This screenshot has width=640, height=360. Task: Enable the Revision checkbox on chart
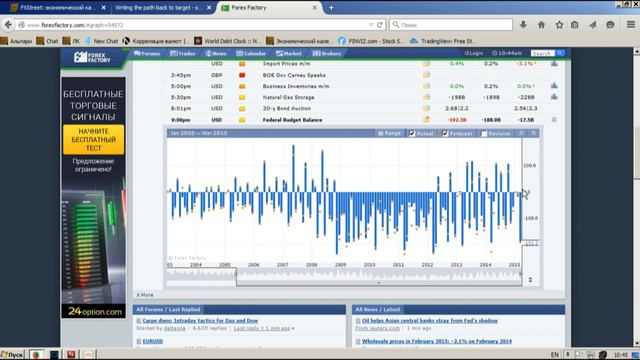[x=484, y=133]
